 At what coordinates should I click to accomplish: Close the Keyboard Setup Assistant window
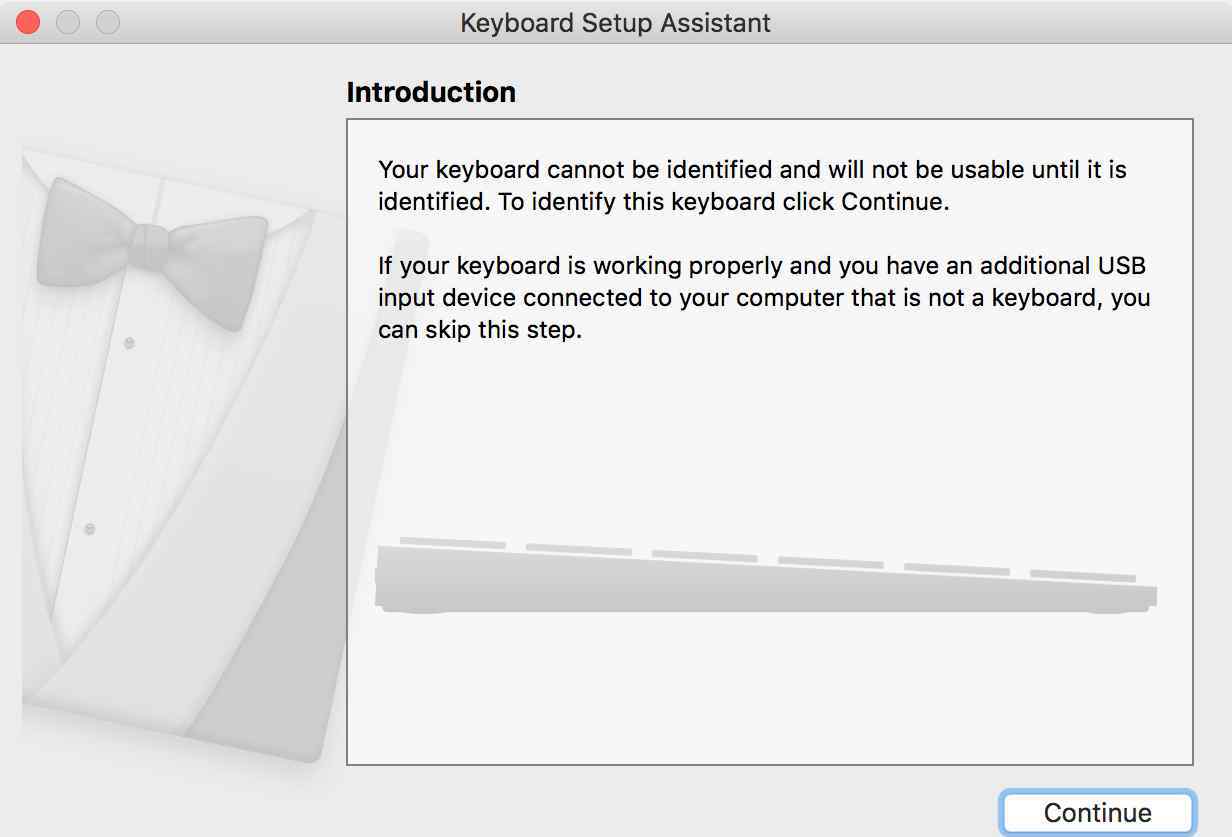point(28,22)
